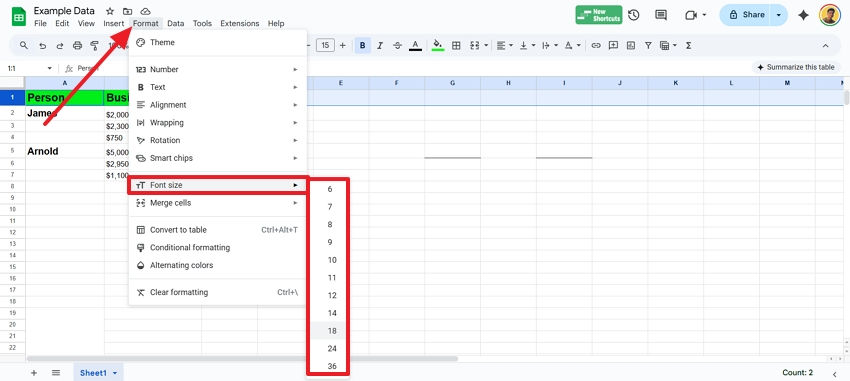Expand the Wrapping submenu
This screenshot has width=850, height=381.
tap(218, 122)
